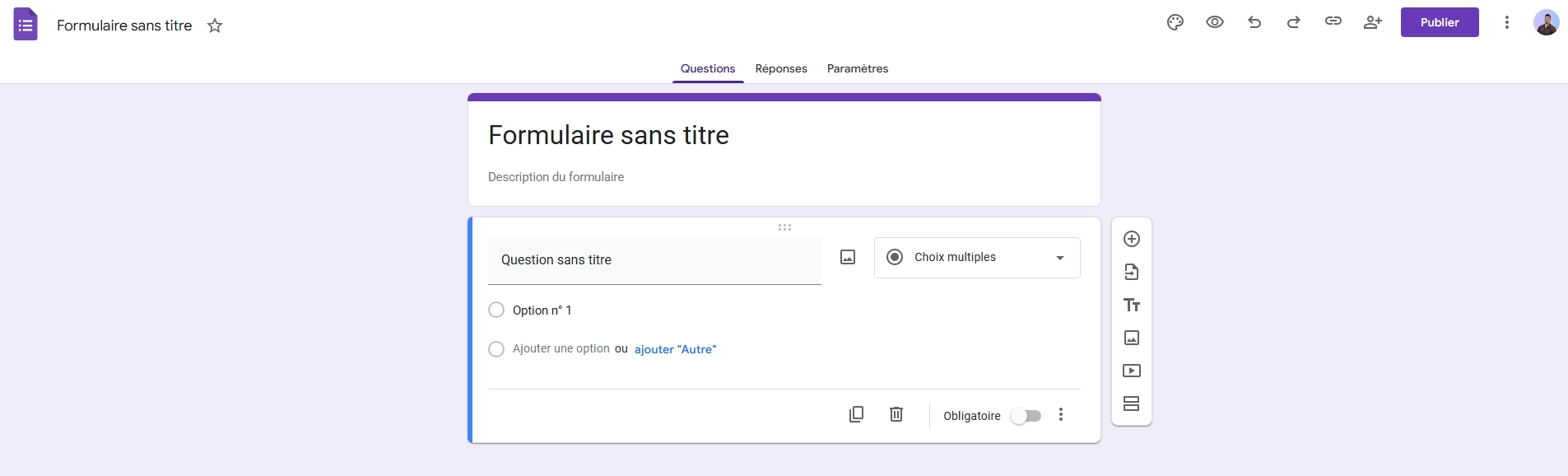
Task: Click the redo arrow icon
Action: 1293,22
